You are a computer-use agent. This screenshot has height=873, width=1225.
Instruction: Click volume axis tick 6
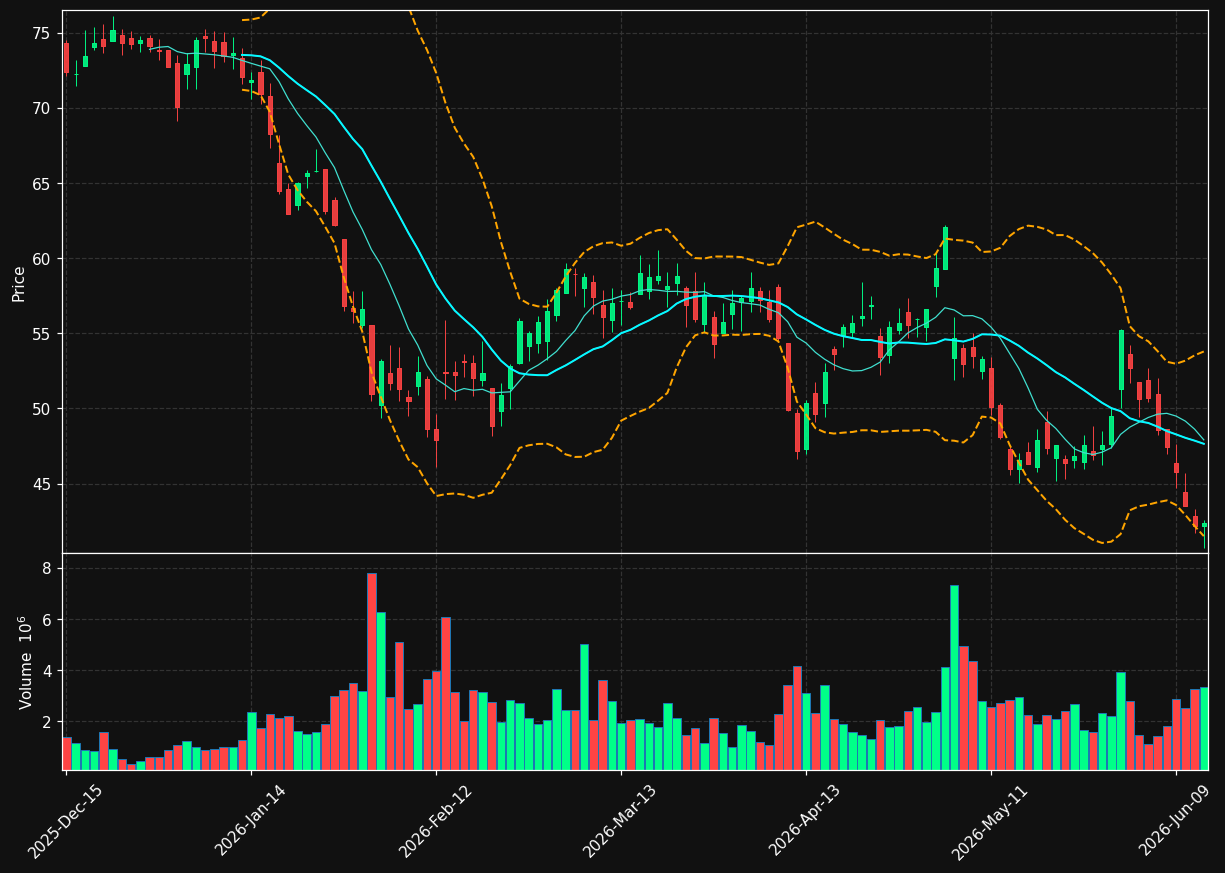(46, 620)
